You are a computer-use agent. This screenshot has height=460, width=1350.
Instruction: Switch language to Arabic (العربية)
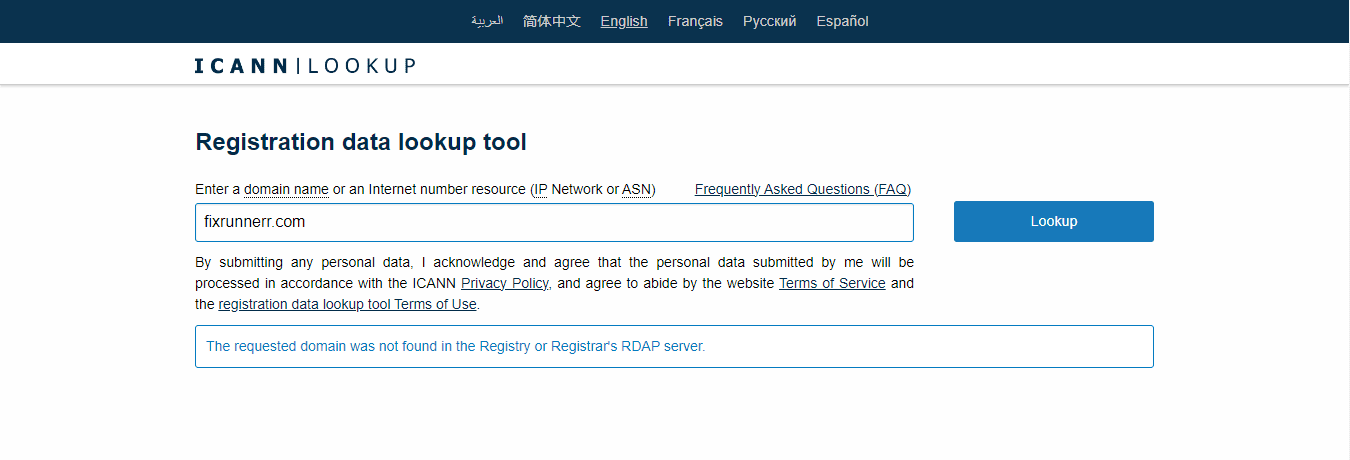pos(487,21)
